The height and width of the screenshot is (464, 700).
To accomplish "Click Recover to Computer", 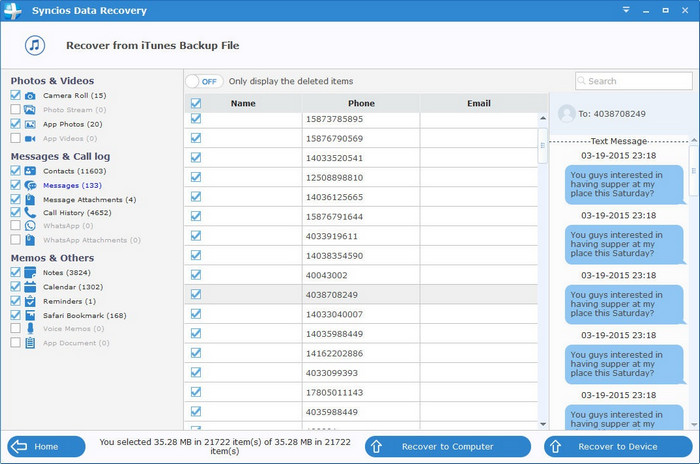I will coord(448,447).
